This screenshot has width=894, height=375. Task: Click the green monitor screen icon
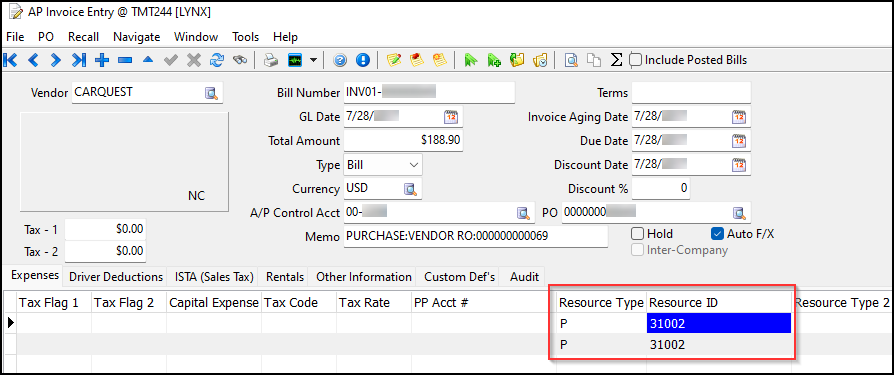pos(295,60)
